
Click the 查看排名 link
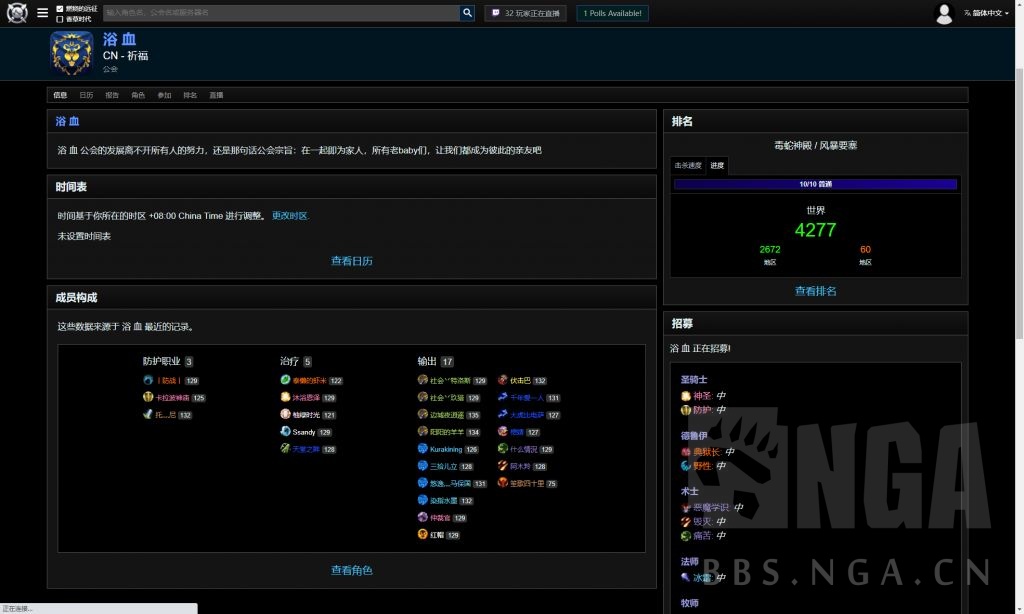click(815, 291)
